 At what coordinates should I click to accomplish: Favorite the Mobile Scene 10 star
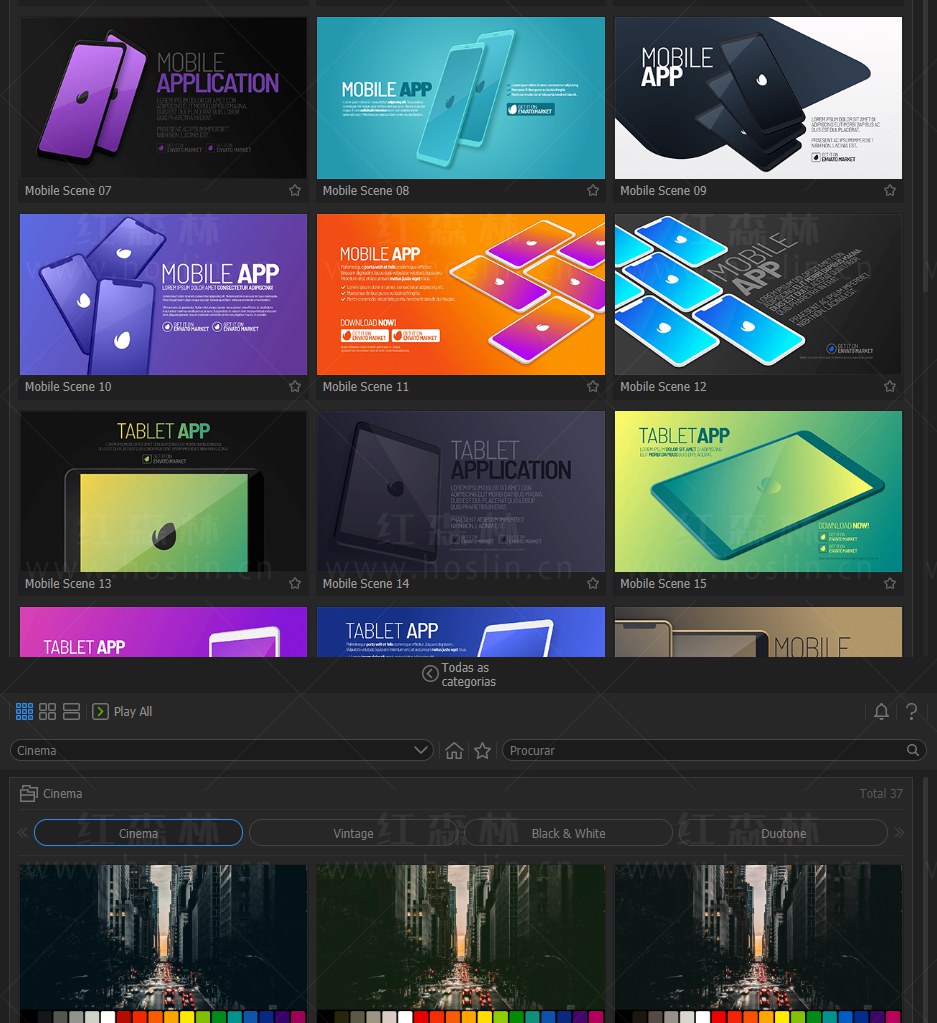click(x=295, y=386)
